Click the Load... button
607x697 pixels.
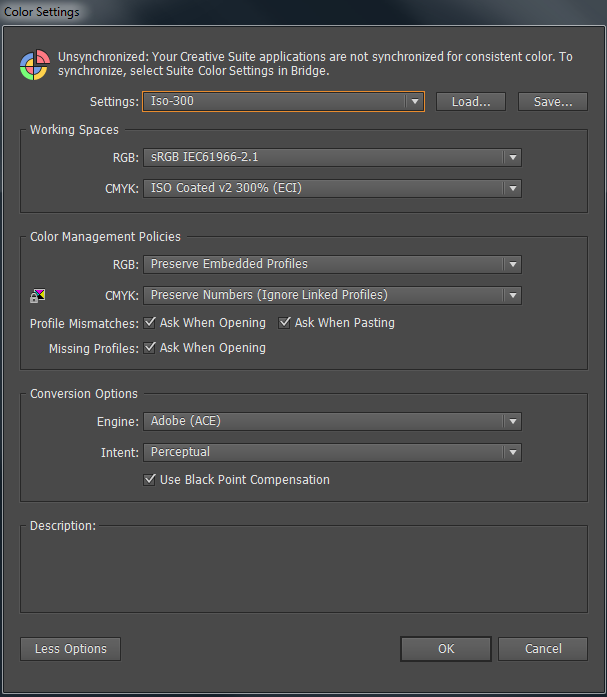[x=470, y=101]
